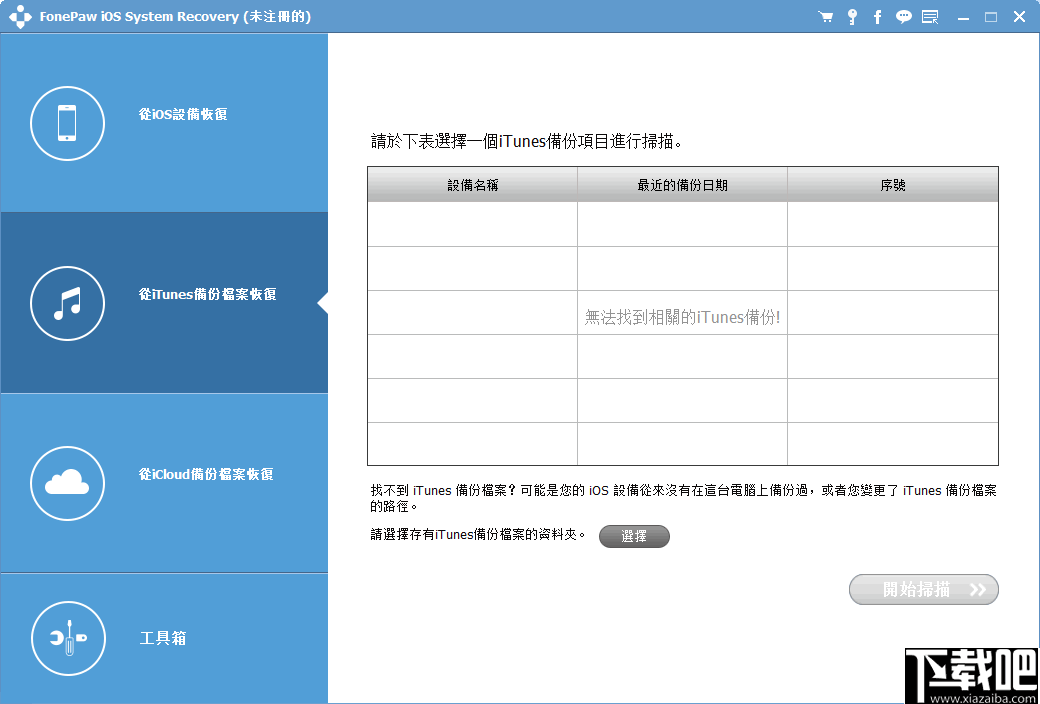Click the cloud icon for iCloud backup recovery
The image size is (1040, 704).
[67, 483]
